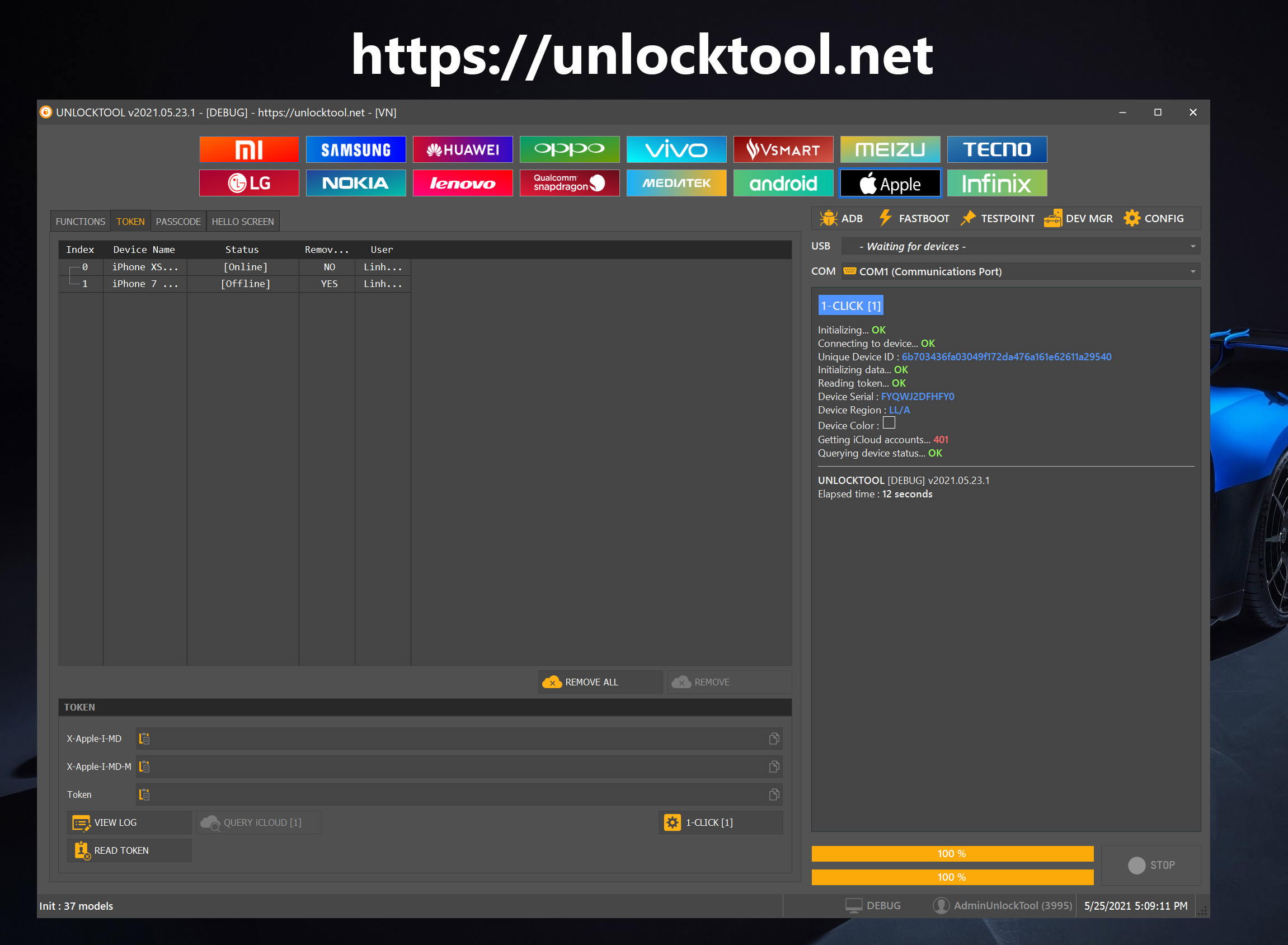Paste into X-Apple-I-MD field via clipboard icon
The width and height of the screenshot is (1288, 945).
pos(144,739)
